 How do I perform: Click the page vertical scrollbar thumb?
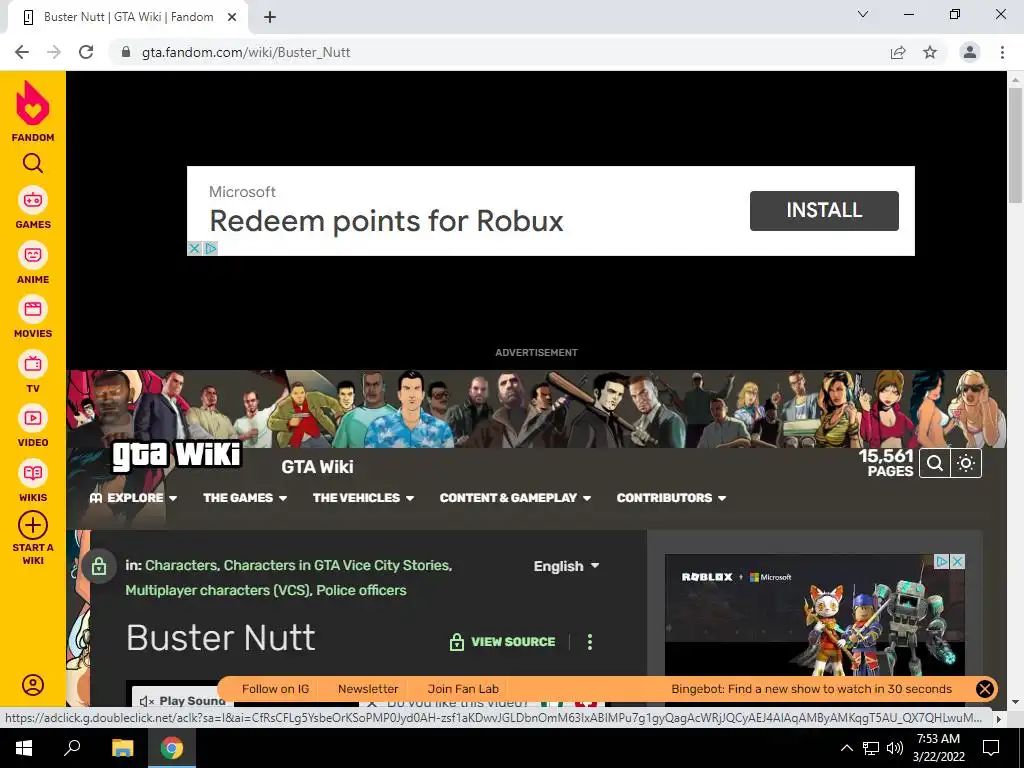click(x=1015, y=145)
